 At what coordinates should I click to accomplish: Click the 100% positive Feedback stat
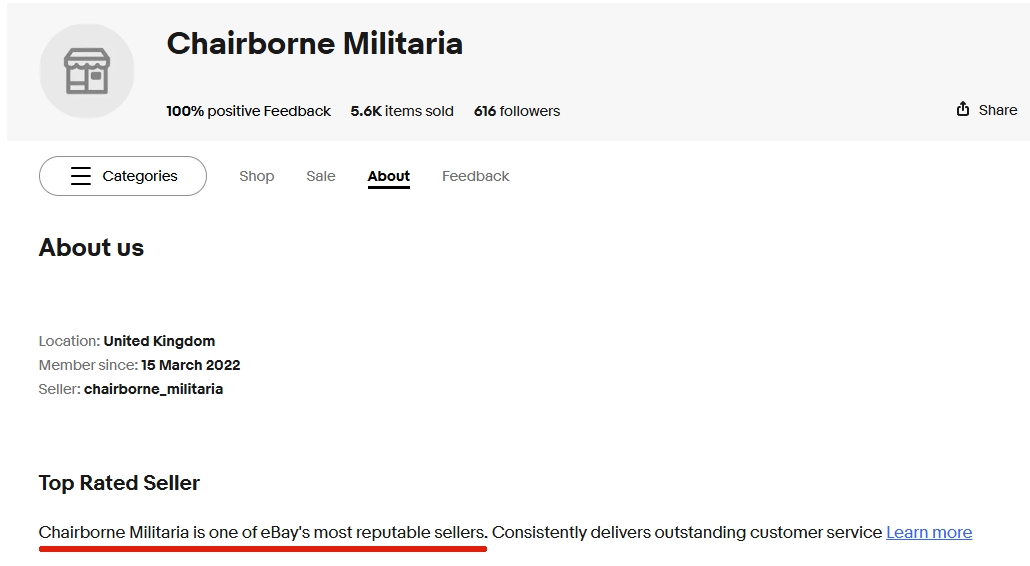(248, 111)
